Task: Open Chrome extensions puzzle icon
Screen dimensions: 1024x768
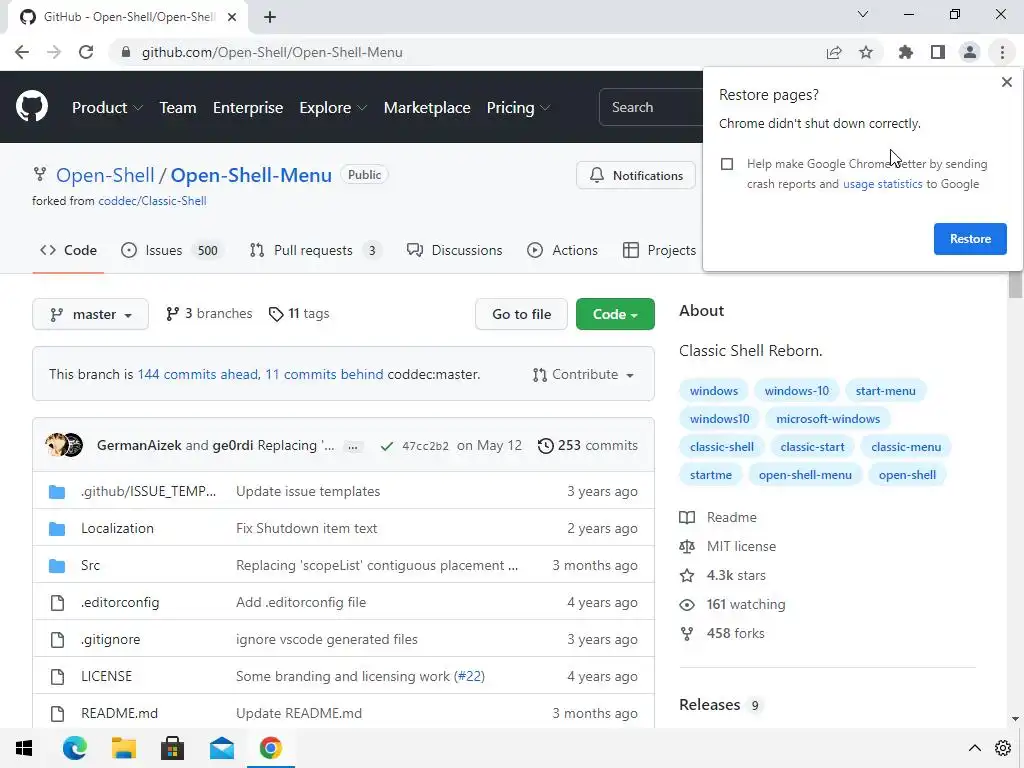Action: pos(905,52)
